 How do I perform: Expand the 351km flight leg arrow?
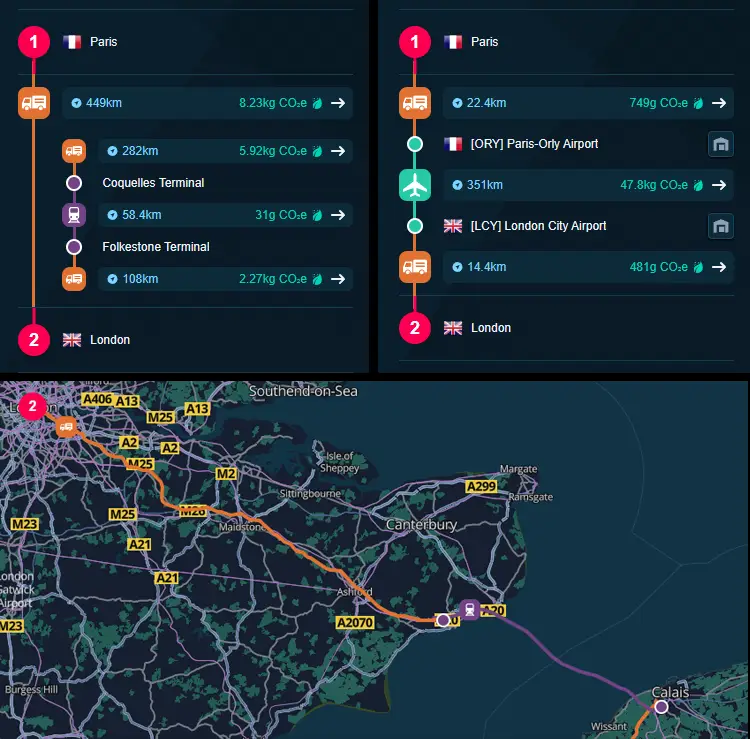pyautogui.click(x=719, y=185)
